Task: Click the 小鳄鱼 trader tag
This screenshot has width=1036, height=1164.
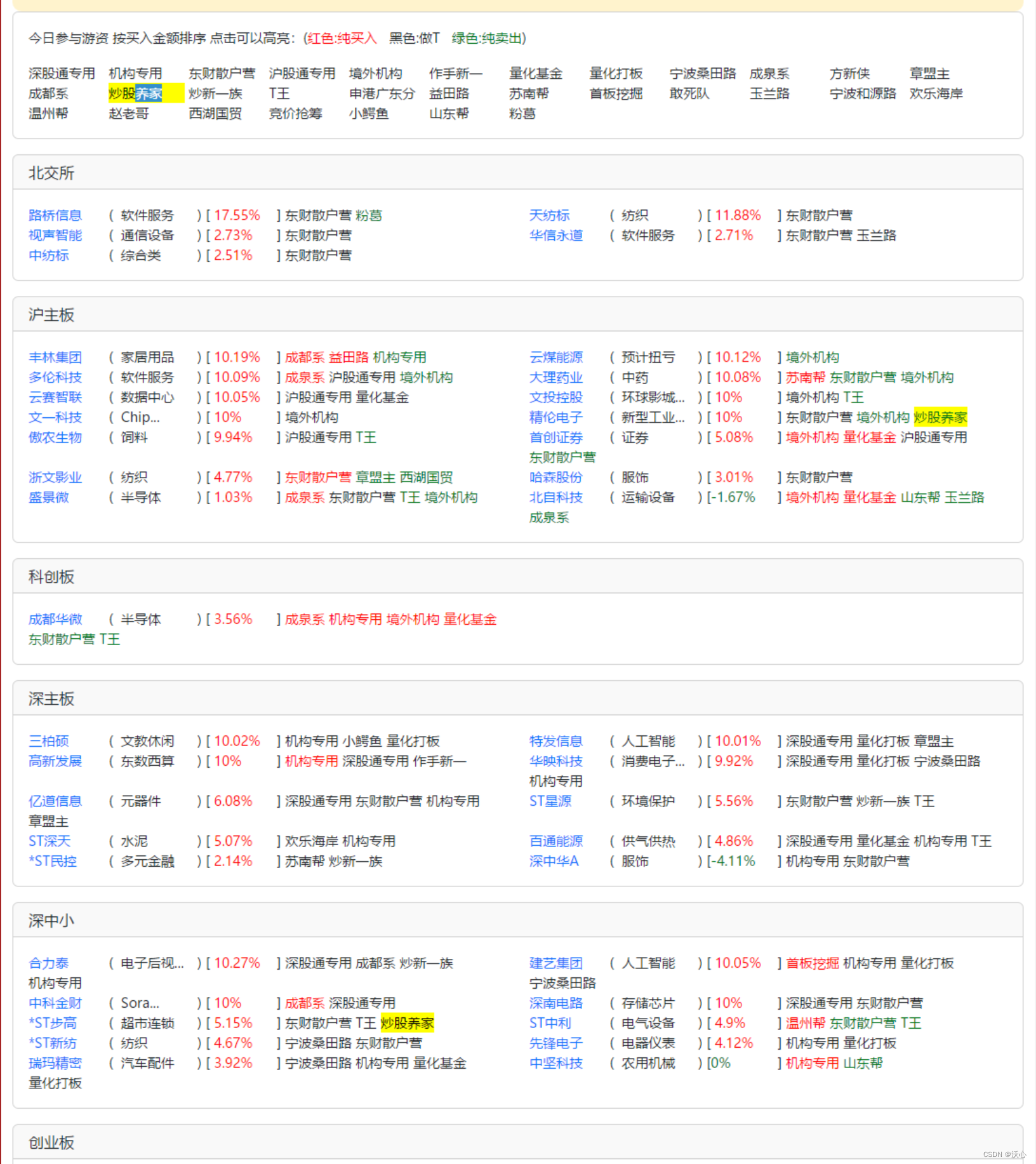Action: pyautogui.click(x=369, y=114)
